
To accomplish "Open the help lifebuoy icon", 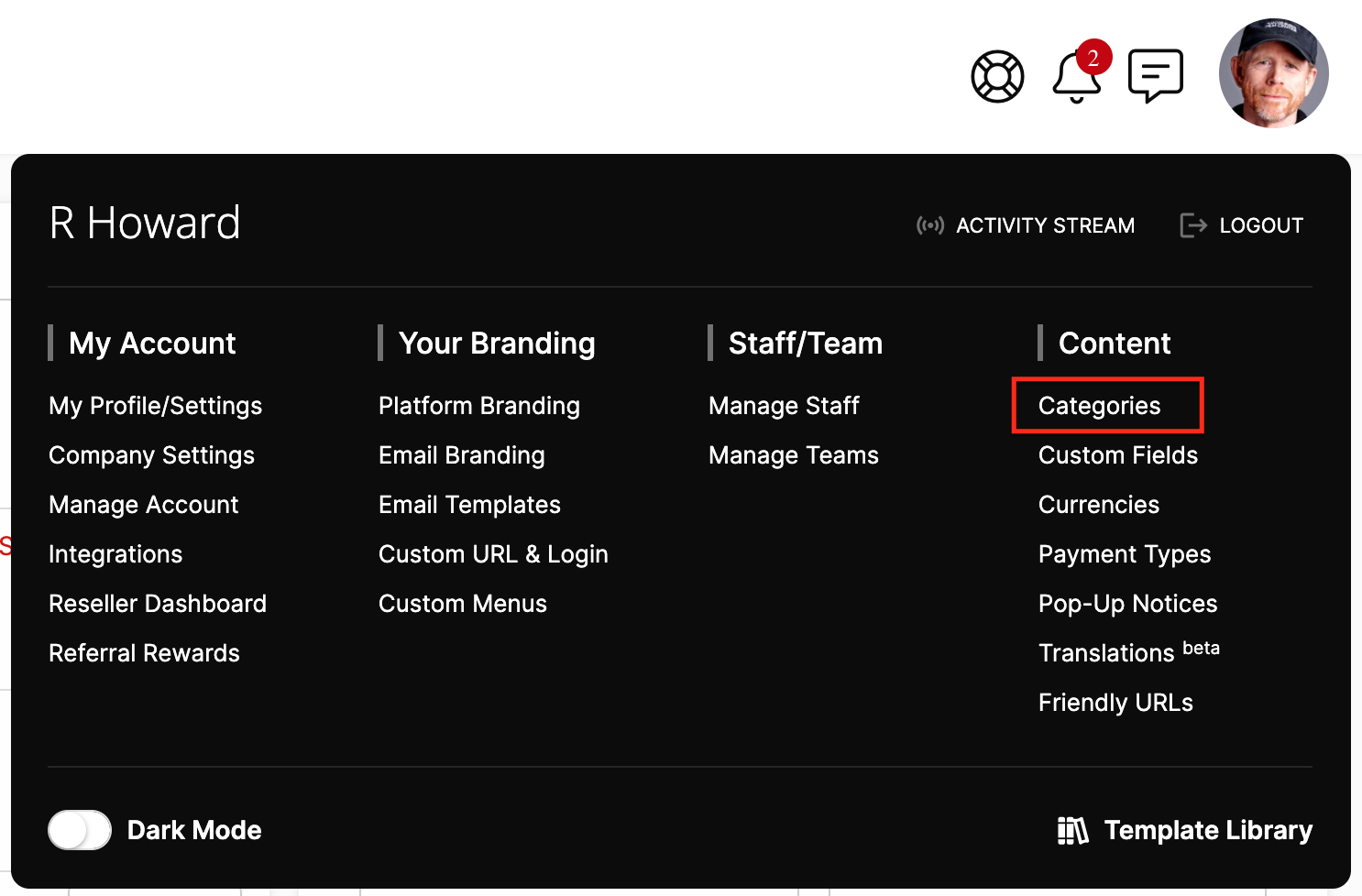I will tap(997, 76).
